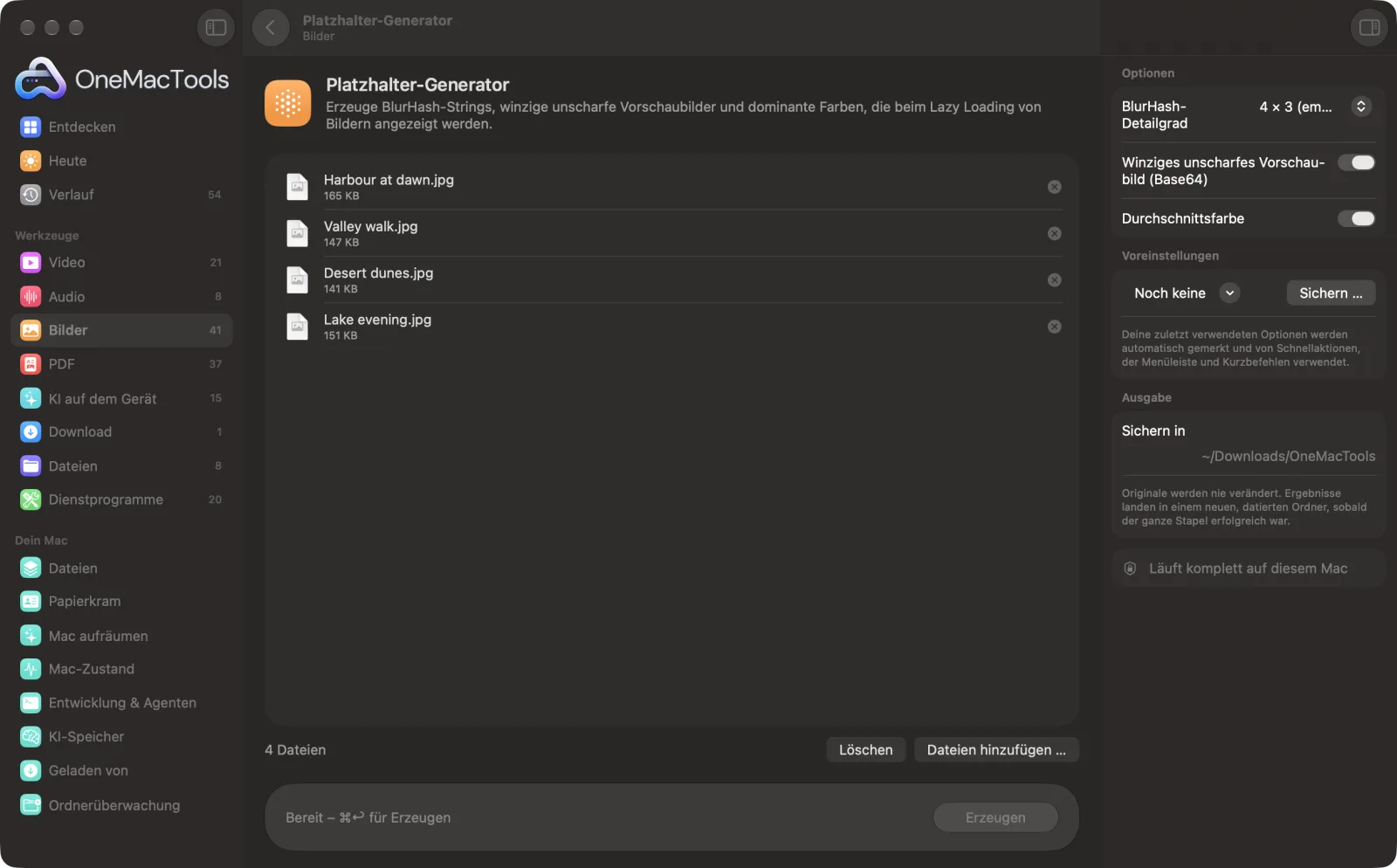Remove Harbour at dawn.jpg from list
The image size is (1397, 868).
coord(1054,187)
